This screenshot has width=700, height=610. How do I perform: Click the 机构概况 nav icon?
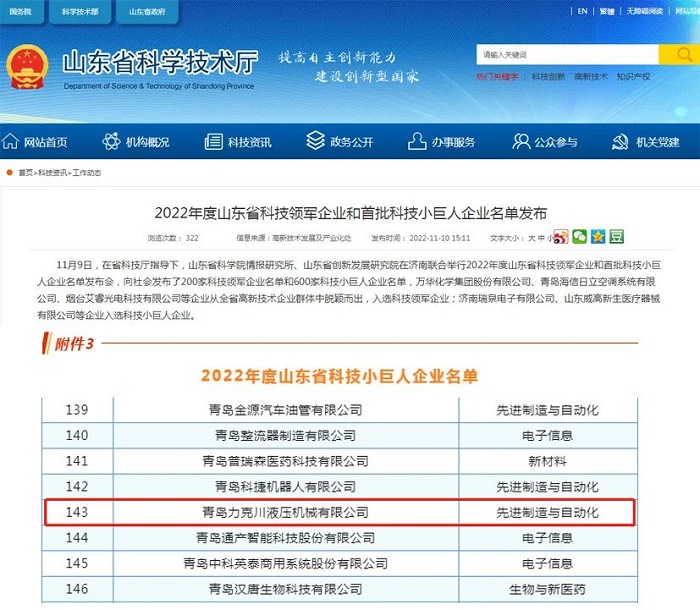pyautogui.click(x=111, y=142)
